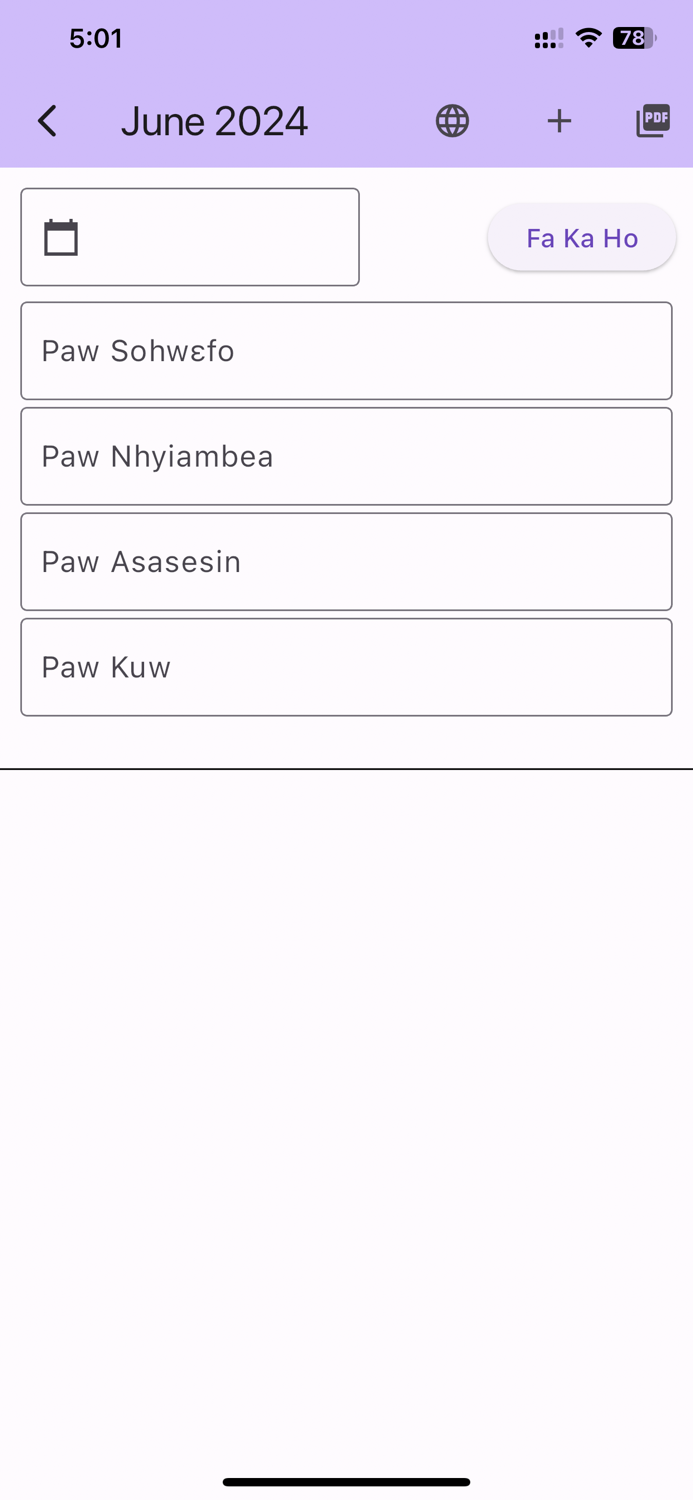Select the June 2024 header title

click(x=214, y=120)
